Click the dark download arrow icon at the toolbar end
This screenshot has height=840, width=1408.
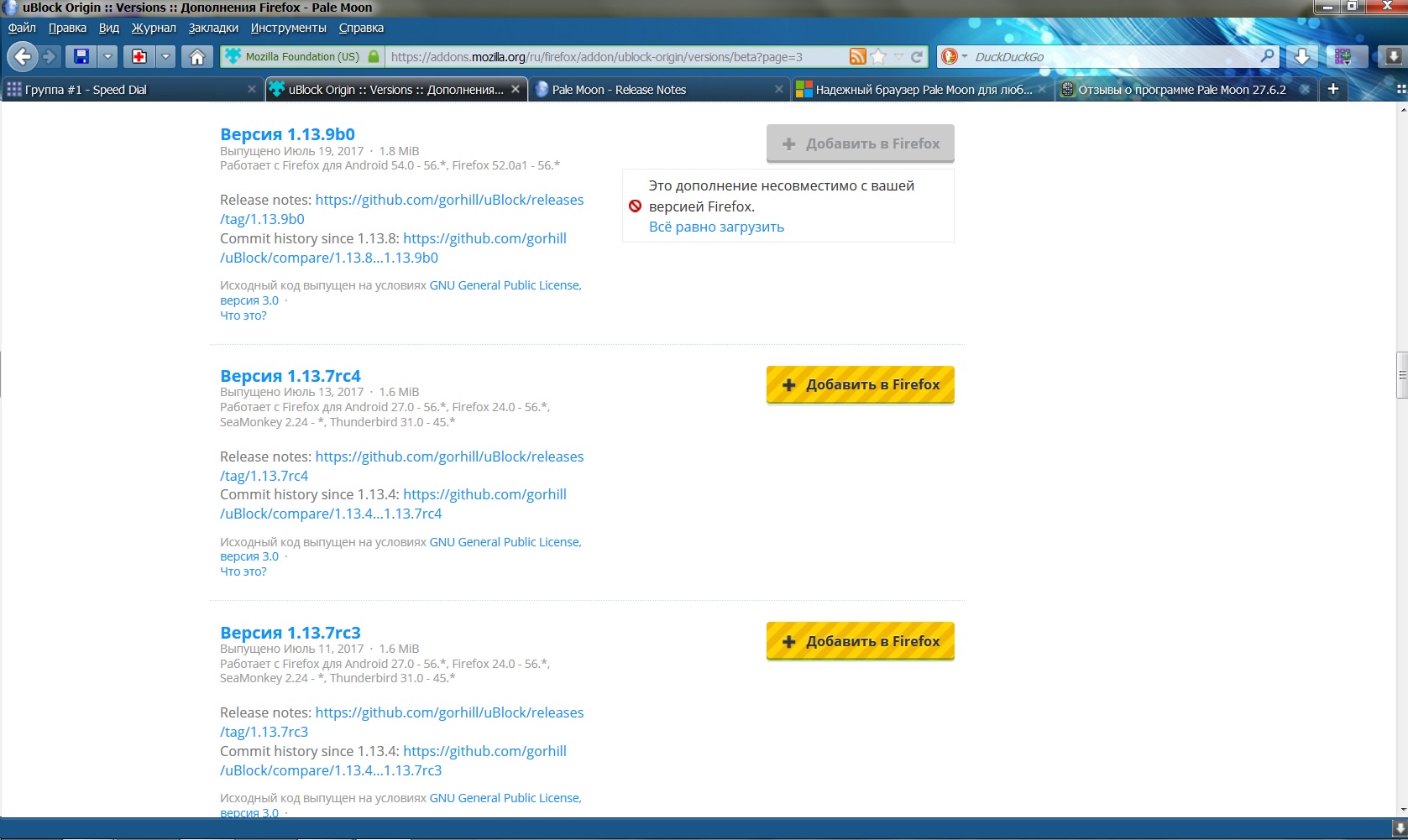pyautogui.click(x=1393, y=56)
